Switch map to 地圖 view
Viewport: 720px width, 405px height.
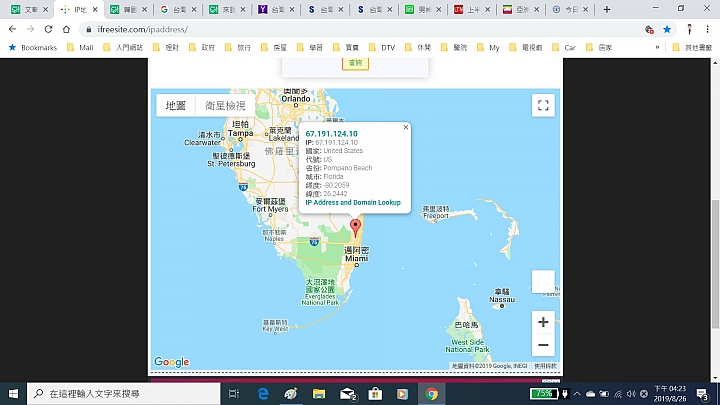pos(176,106)
